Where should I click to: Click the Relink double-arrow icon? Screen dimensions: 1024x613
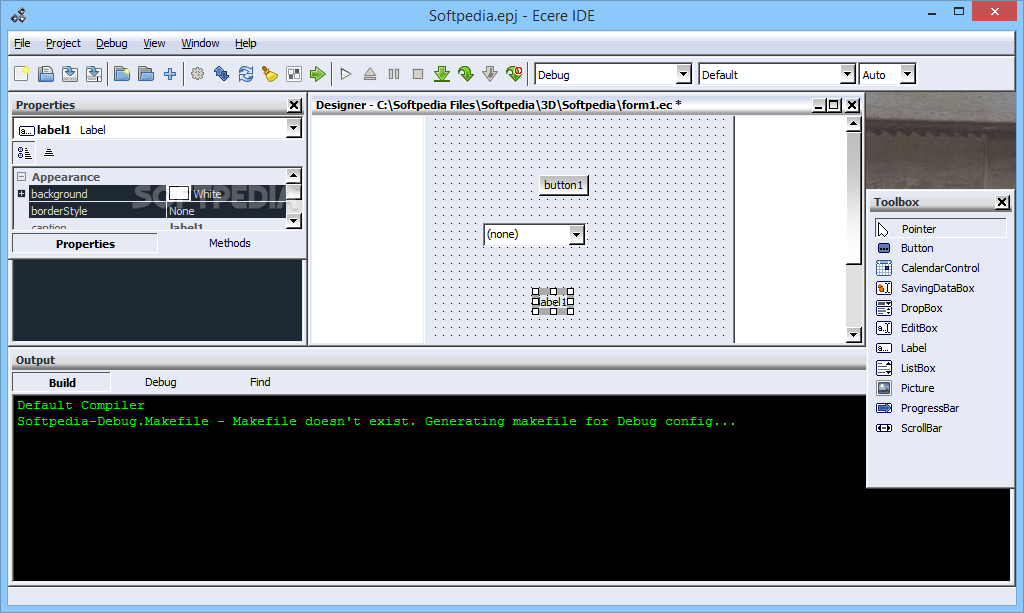point(221,74)
